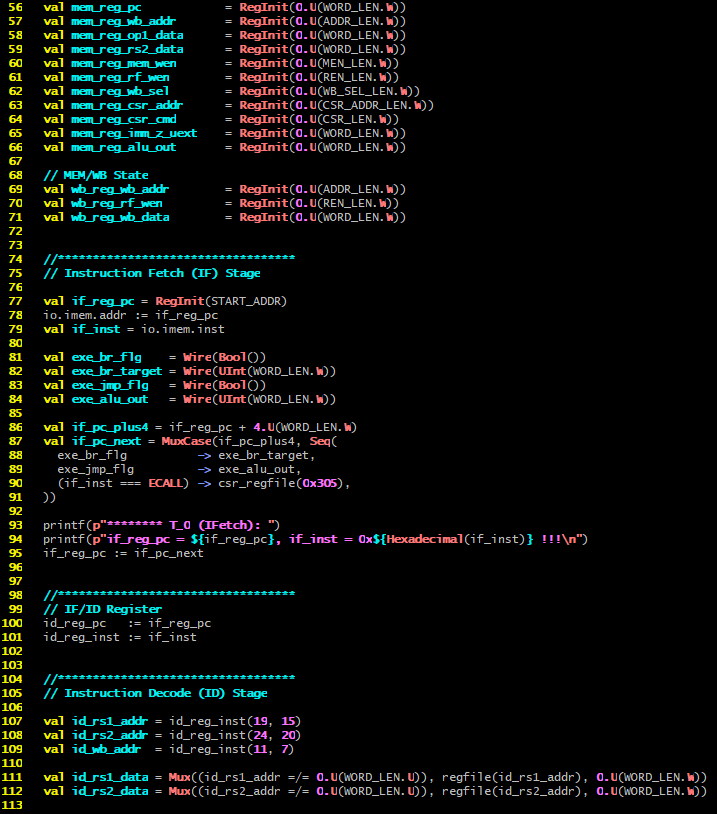This screenshot has height=814, width=717.
Task: Click RegInit(START_ADDR) on line 77
Action: (x=221, y=302)
